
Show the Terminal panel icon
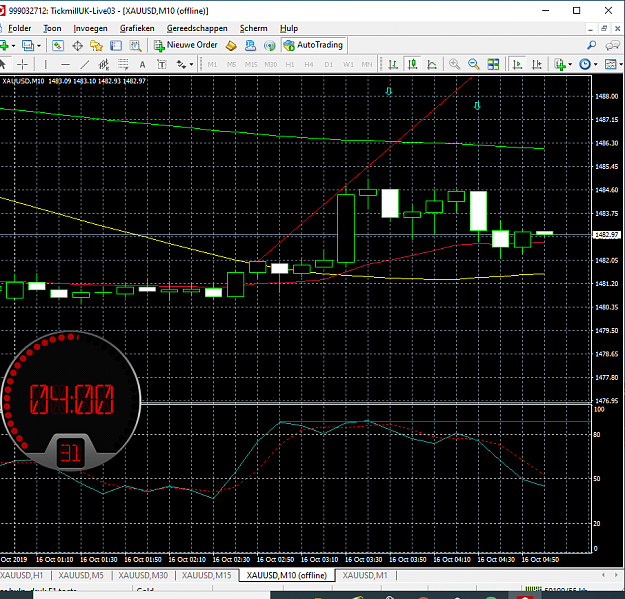coord(116,45)
